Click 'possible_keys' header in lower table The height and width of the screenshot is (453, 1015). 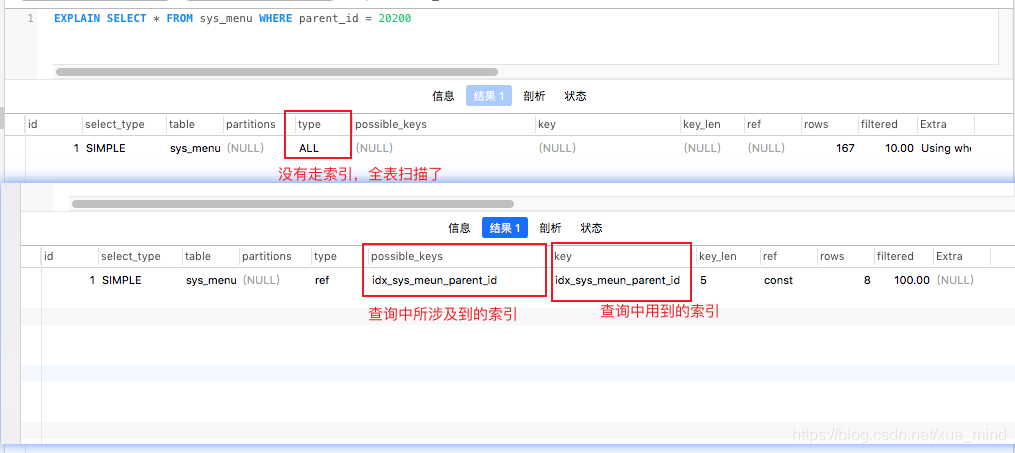[x=407, y=256]
